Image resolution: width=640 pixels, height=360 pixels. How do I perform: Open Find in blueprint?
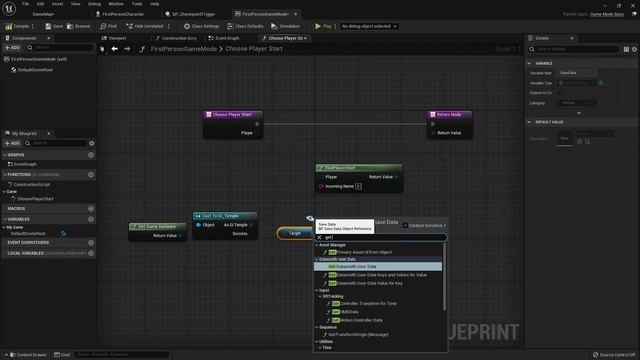108,26
